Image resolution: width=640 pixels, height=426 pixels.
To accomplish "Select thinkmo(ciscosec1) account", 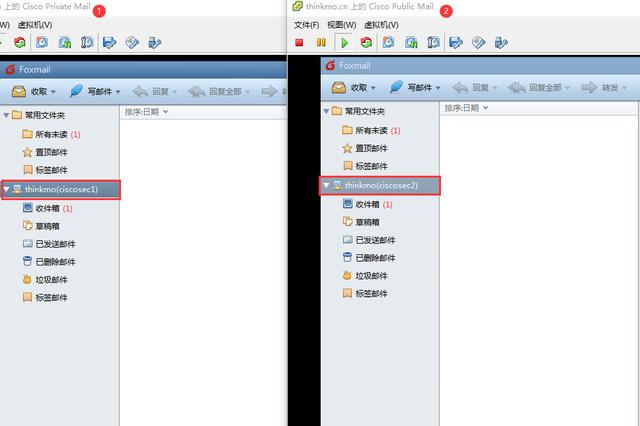I will 61,189.
